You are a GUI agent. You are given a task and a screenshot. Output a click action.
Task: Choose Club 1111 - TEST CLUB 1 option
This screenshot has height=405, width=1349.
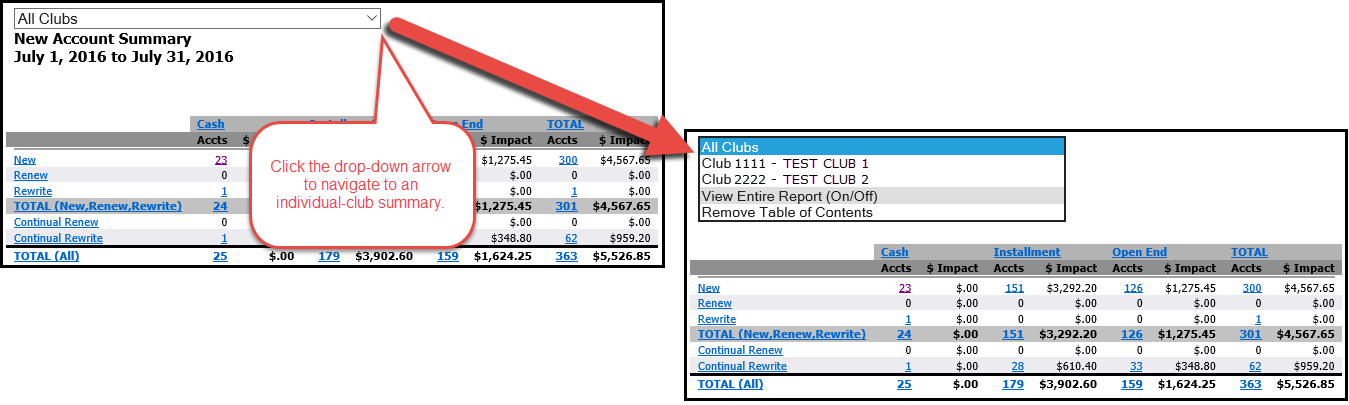click(785, 163)
